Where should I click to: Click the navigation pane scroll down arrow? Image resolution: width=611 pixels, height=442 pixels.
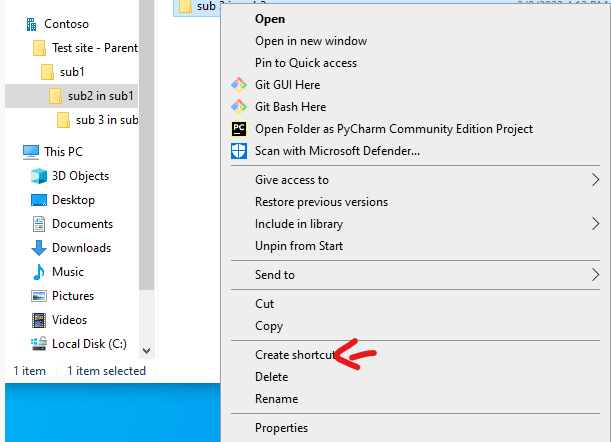pos(147,351)
